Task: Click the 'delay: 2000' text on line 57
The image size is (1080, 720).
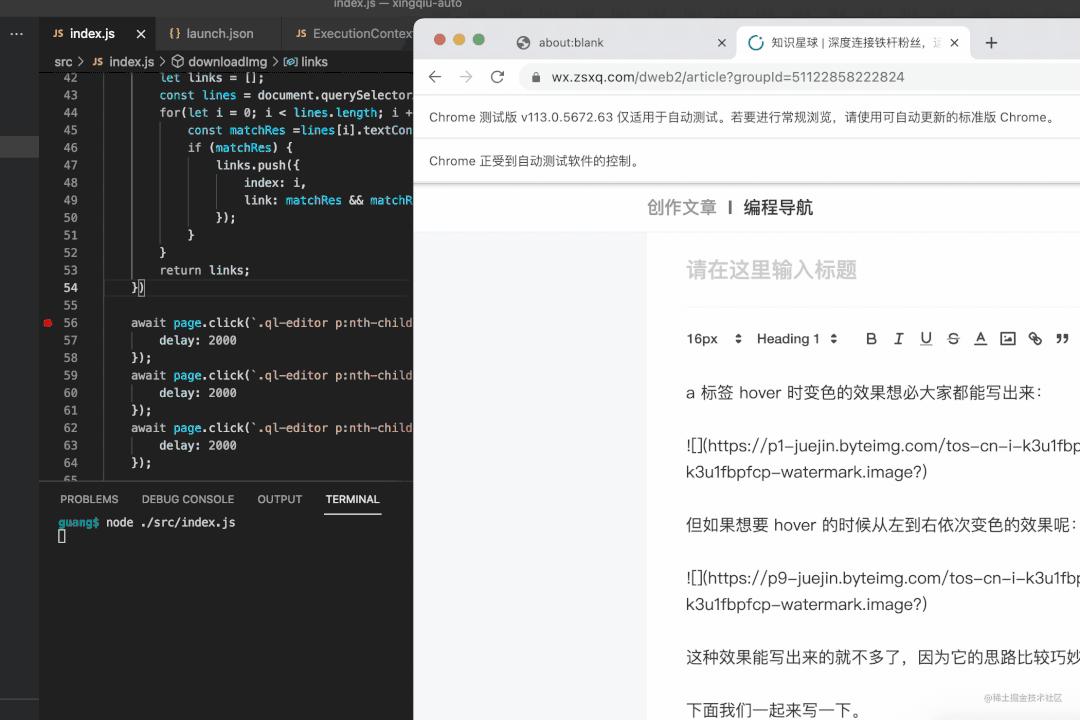Action: click(198, 340)
